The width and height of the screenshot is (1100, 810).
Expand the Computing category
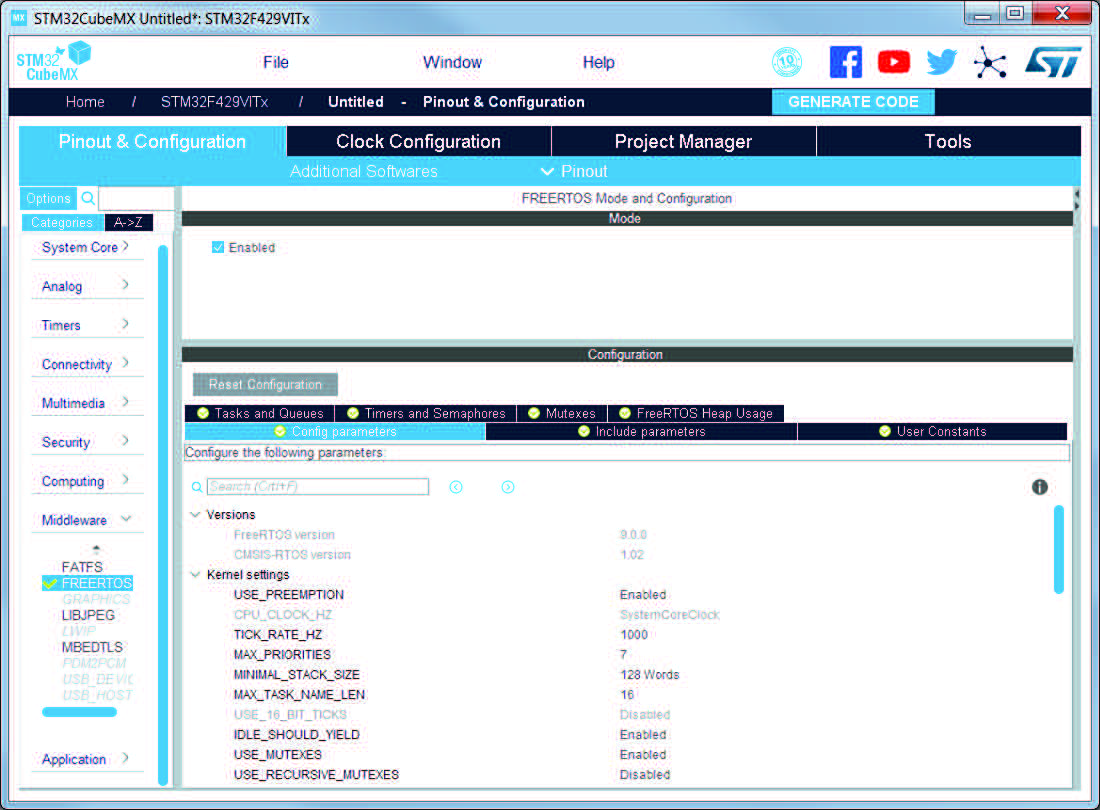pyautogui.click(x=86, y=481)
